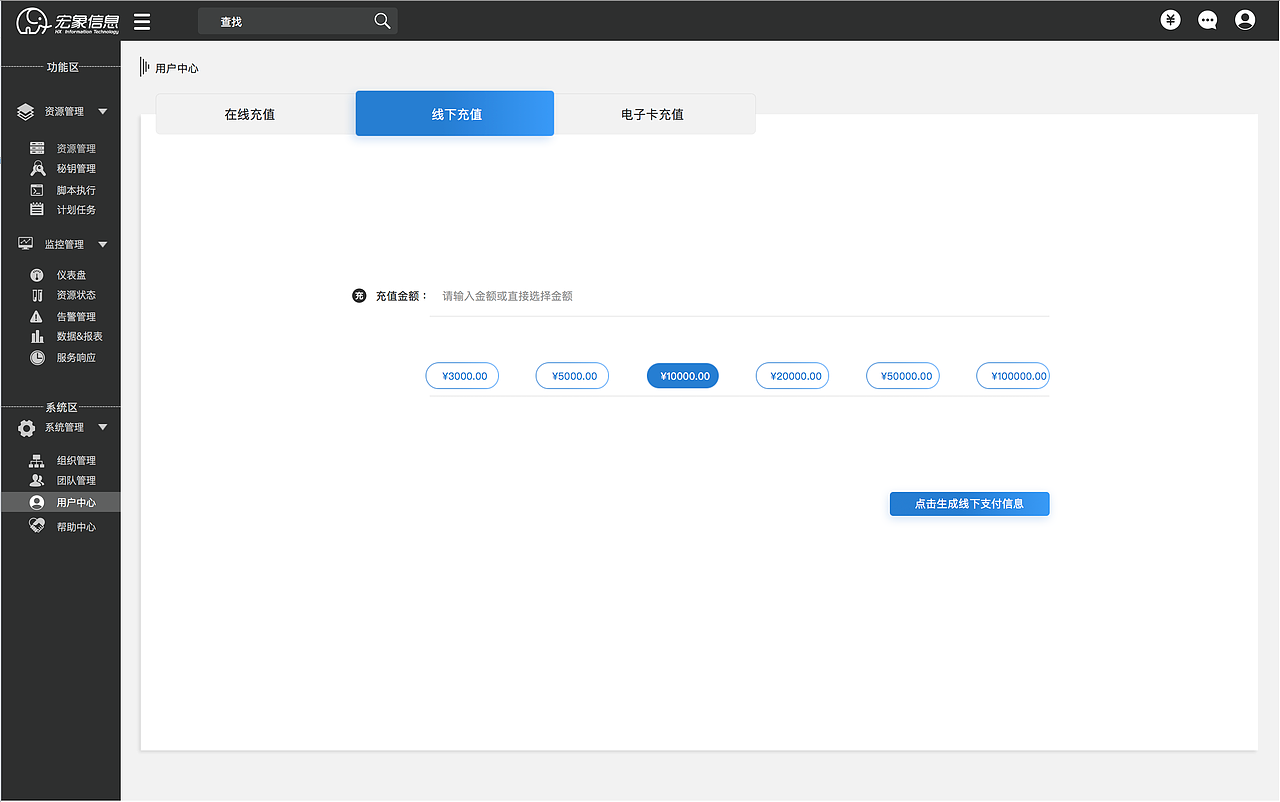Viewport: 1280px width, 802px height.
Task: Collapse the 系统管理 section arrow
Action: click(102, 427)
